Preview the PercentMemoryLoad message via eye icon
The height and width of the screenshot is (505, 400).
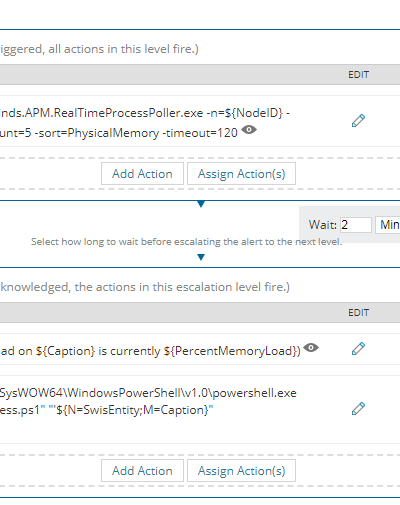[x=311, y=348]
